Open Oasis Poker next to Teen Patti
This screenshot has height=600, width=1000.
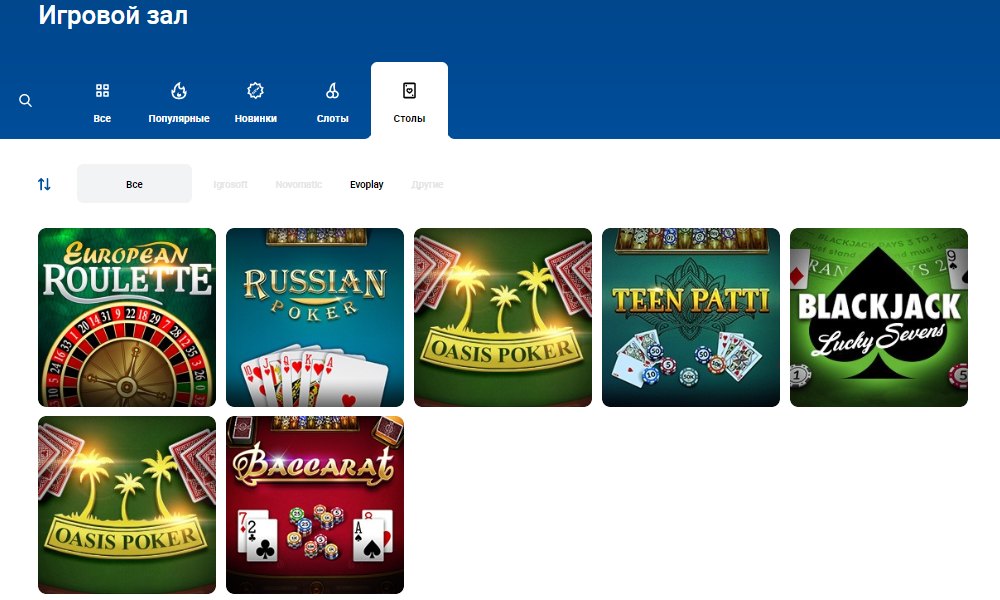click(503, 317)
